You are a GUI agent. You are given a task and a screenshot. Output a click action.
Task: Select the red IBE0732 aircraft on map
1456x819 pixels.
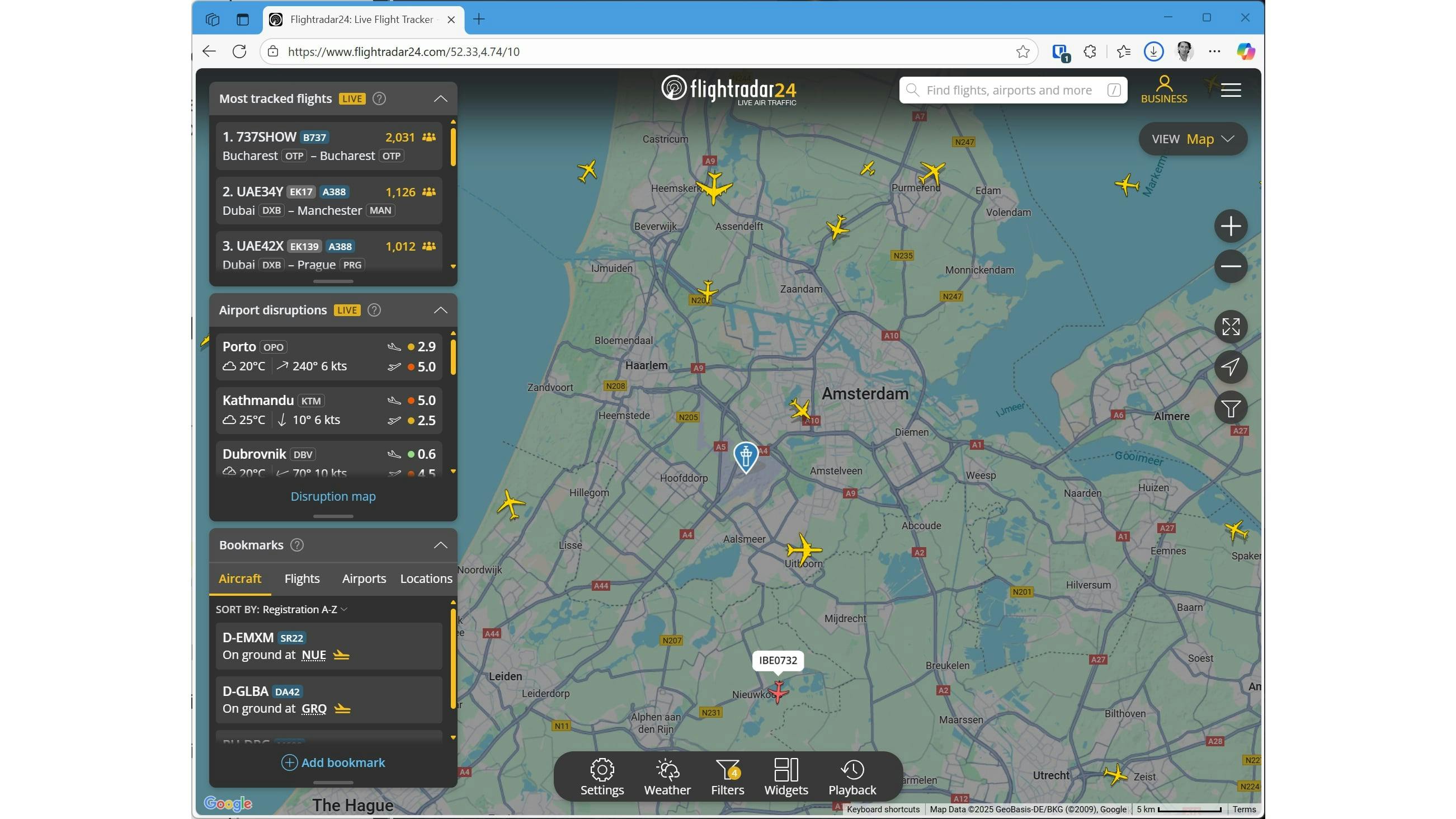tap(778, 691)
